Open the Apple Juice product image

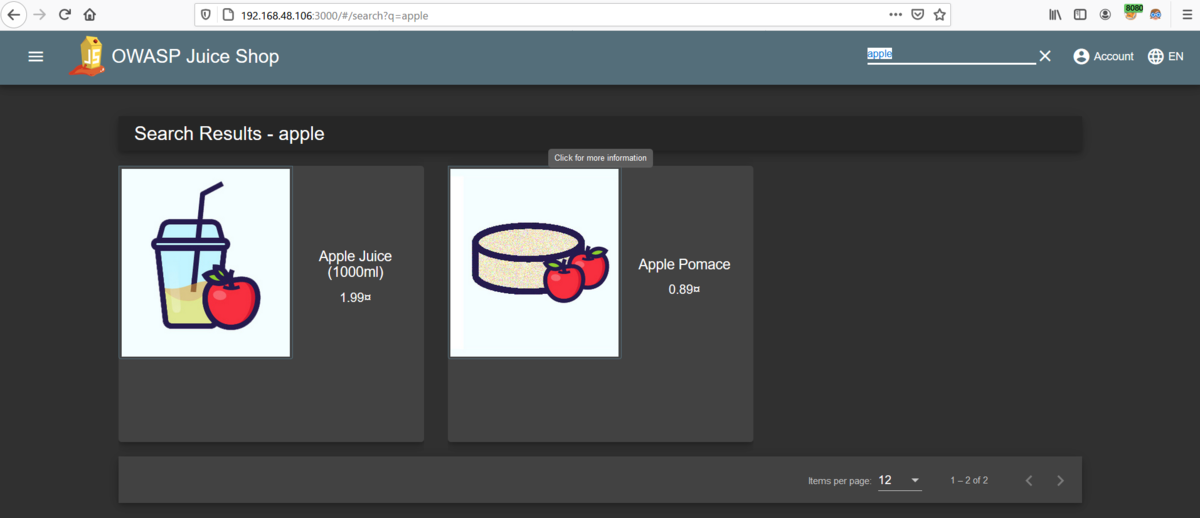[x=206, y=262]
